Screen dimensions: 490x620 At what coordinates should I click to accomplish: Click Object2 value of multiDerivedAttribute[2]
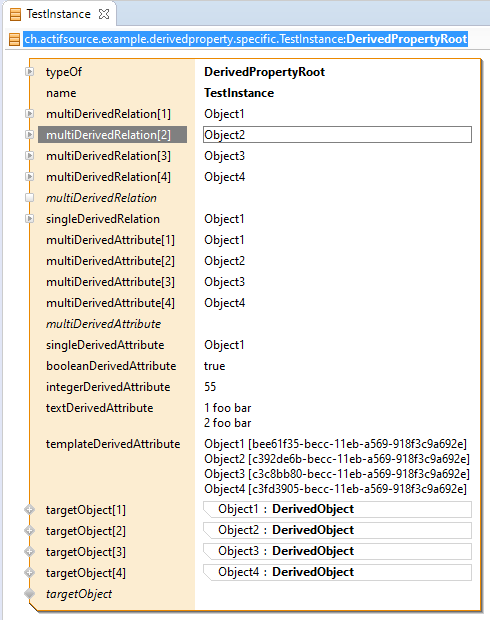tap(225, 261)
